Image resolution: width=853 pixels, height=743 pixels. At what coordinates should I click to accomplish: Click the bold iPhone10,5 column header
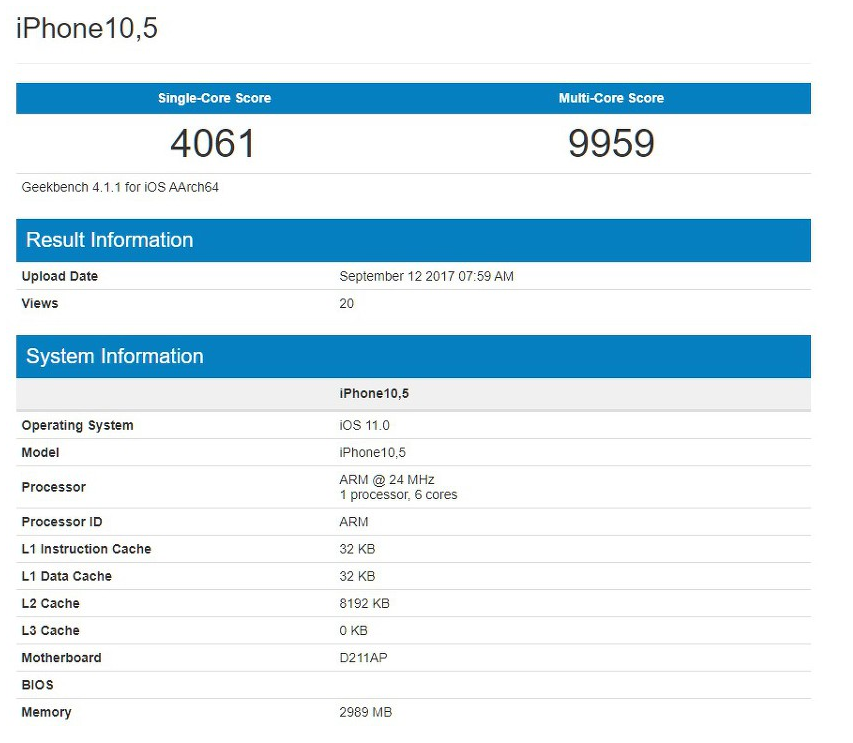[x=374, y=394]
